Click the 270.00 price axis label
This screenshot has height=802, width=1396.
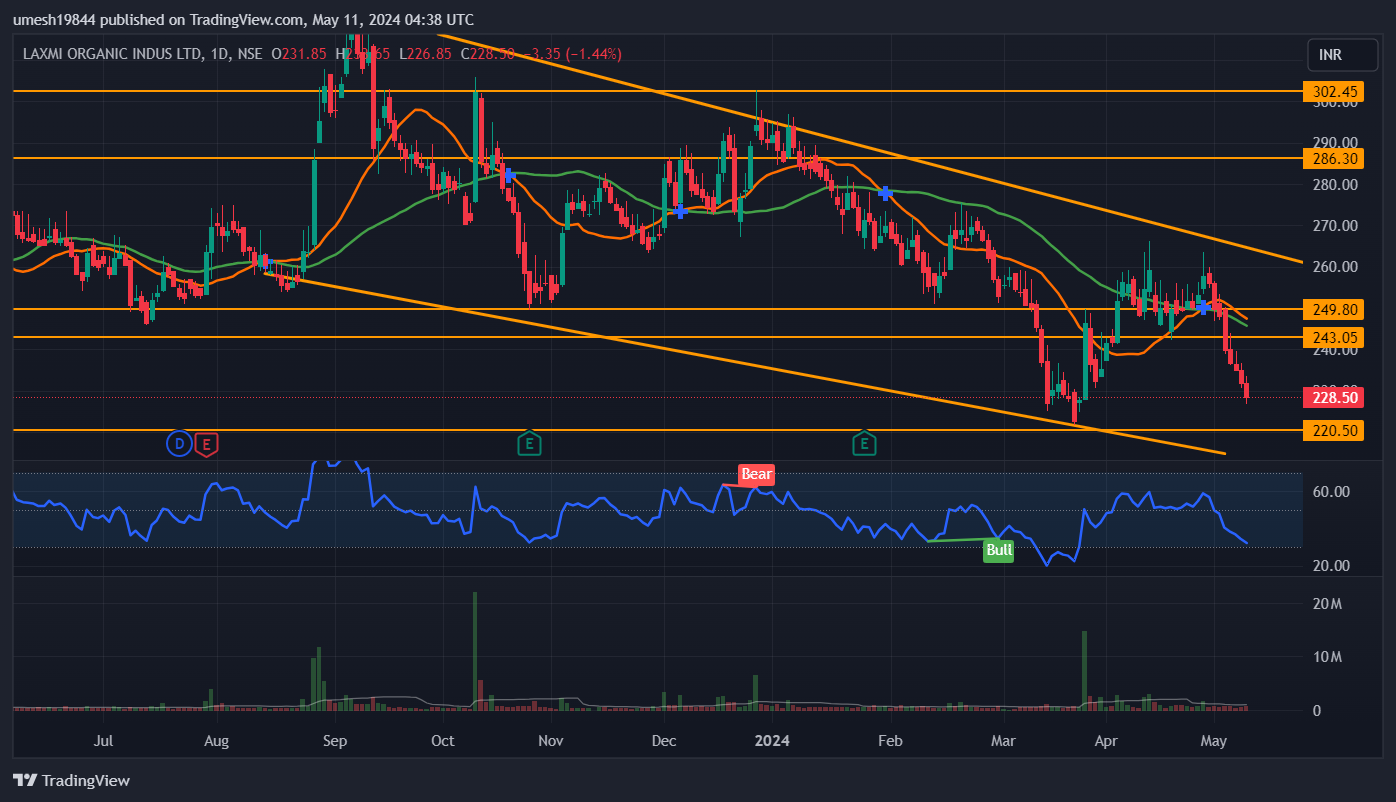coord(1334,226)
